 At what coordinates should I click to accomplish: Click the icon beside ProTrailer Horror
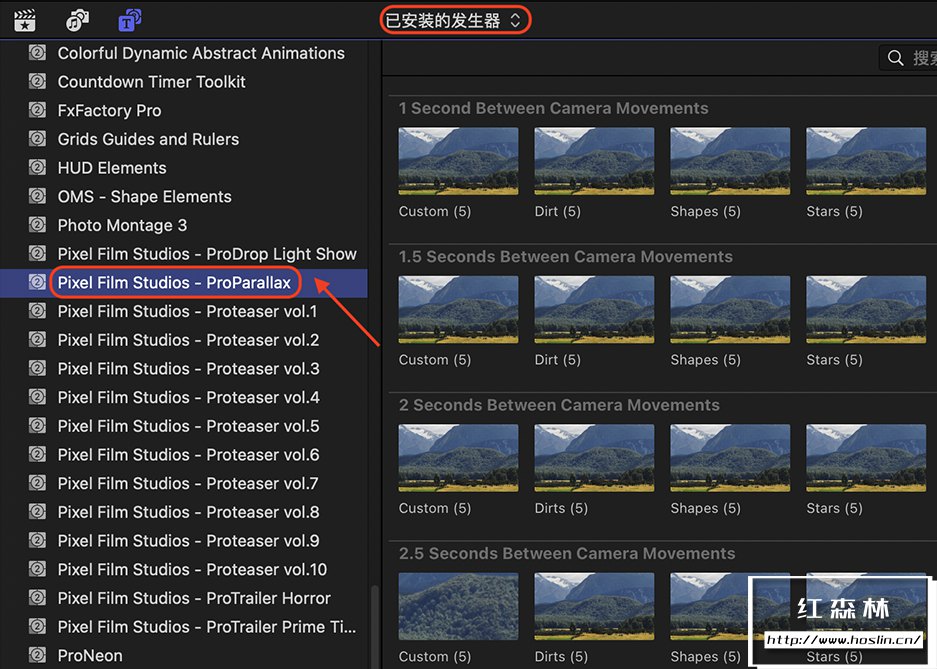point(37,597)
